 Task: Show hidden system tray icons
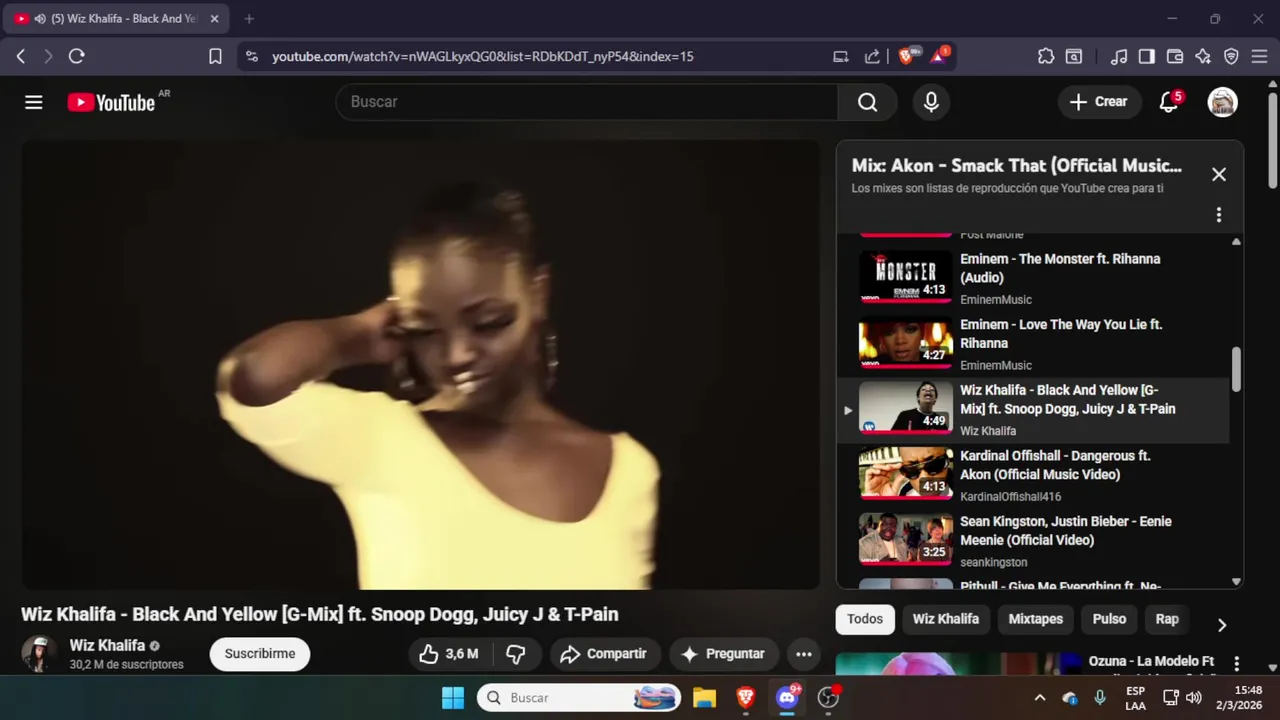pyautogui.click(x=1039, y=698)
